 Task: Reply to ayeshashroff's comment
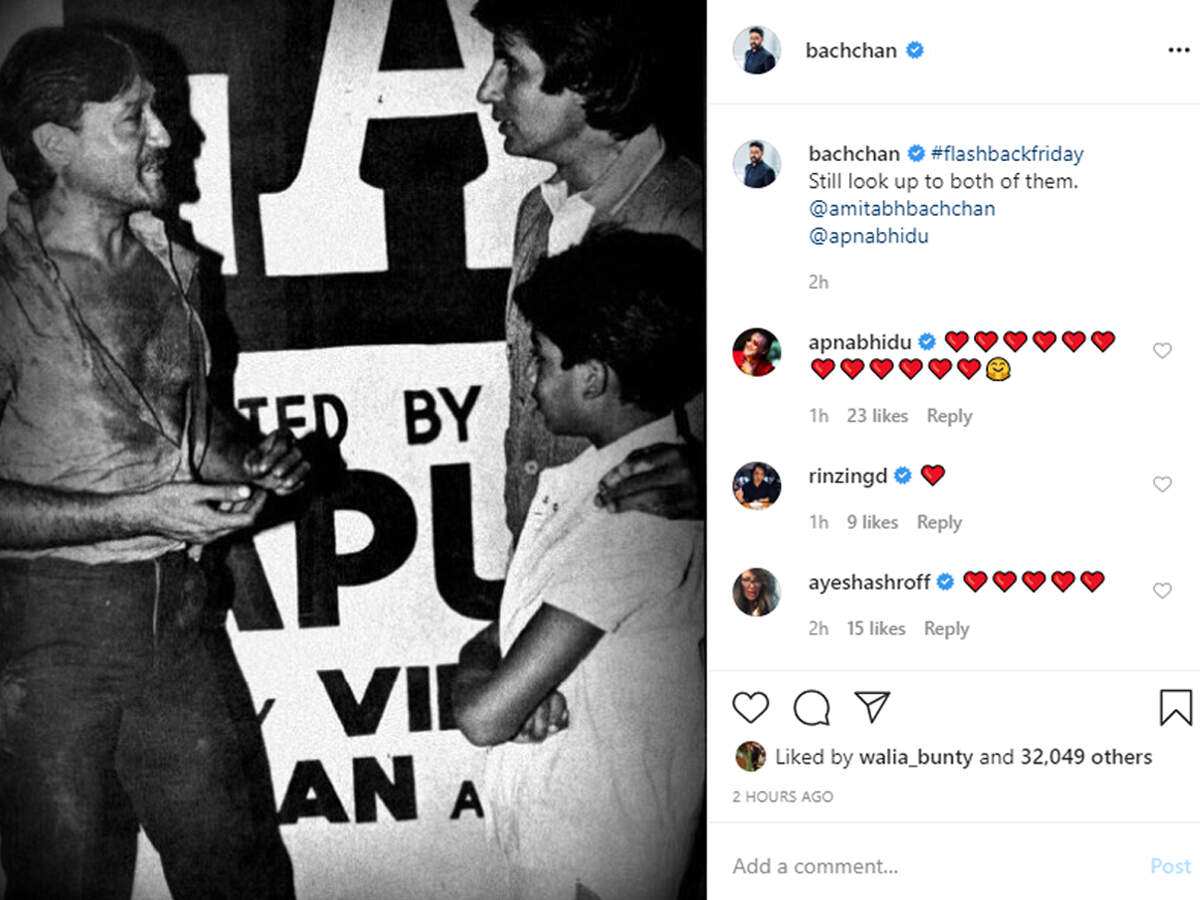tap(946, 629)
